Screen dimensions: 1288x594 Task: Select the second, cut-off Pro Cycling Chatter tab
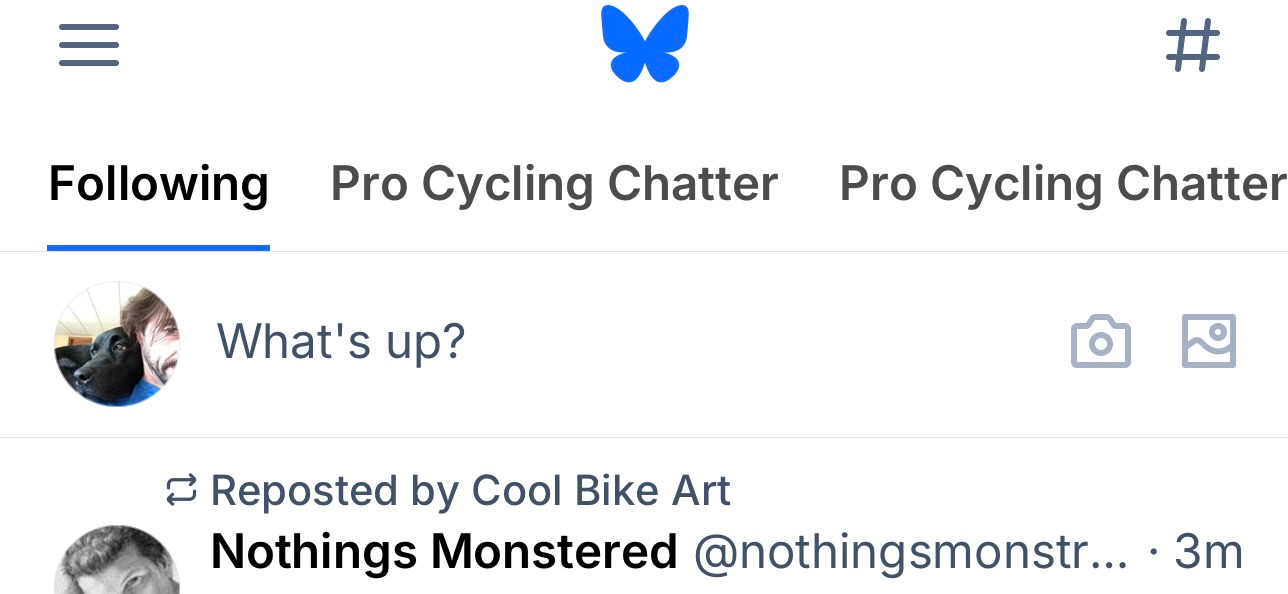(x=1062, y=184)
